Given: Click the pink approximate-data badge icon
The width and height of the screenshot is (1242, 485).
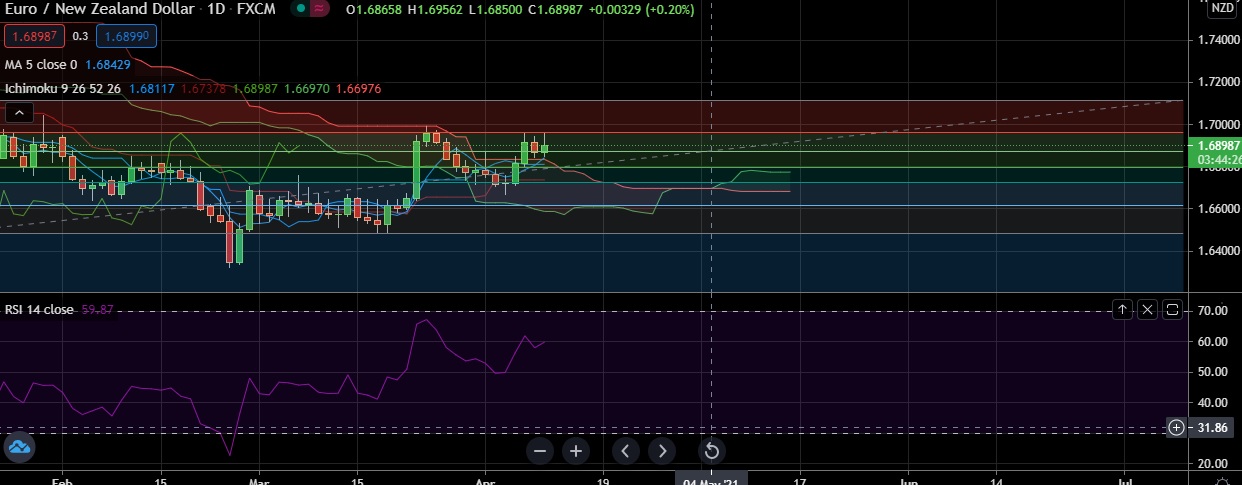Looking at the screenshot, I should 321,8.
